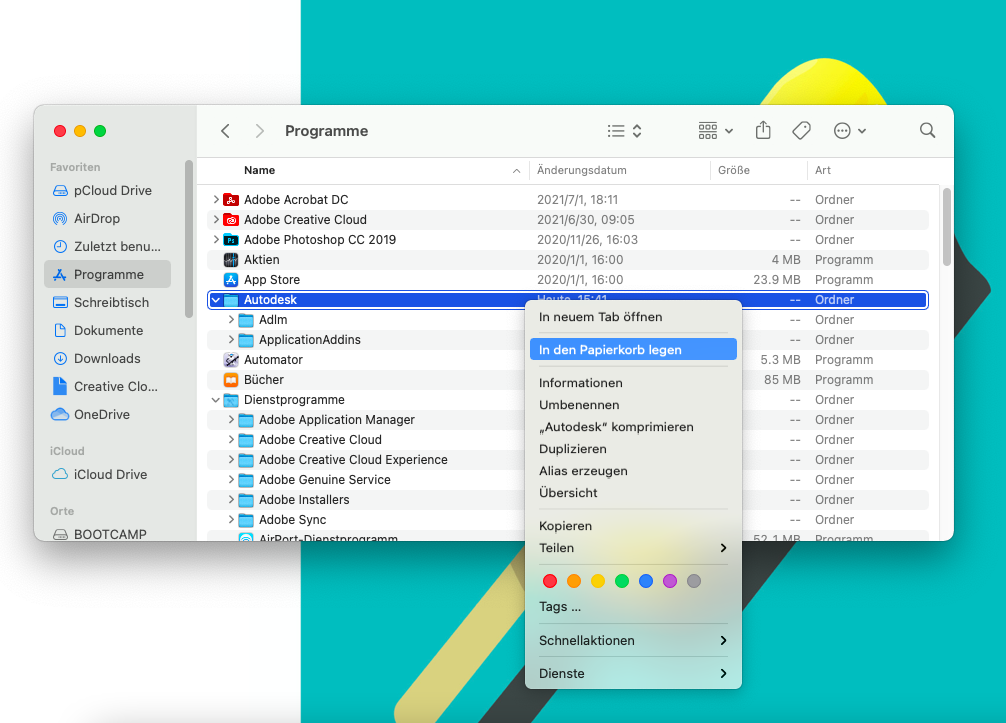Click the Share toolbar icon
1006x723 pixels.
tap(763, 130)
